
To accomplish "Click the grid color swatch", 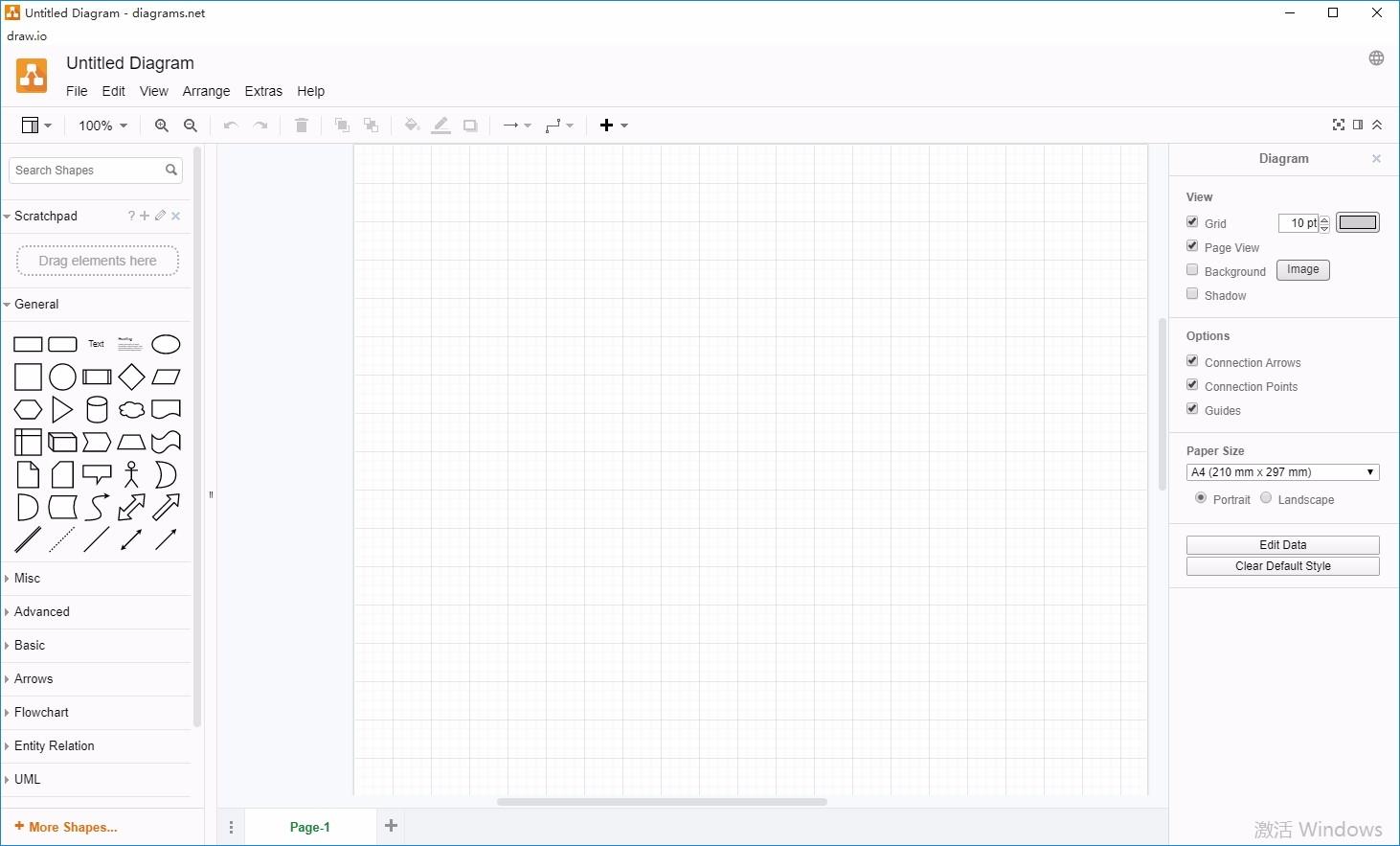I will coord(1358,222).
